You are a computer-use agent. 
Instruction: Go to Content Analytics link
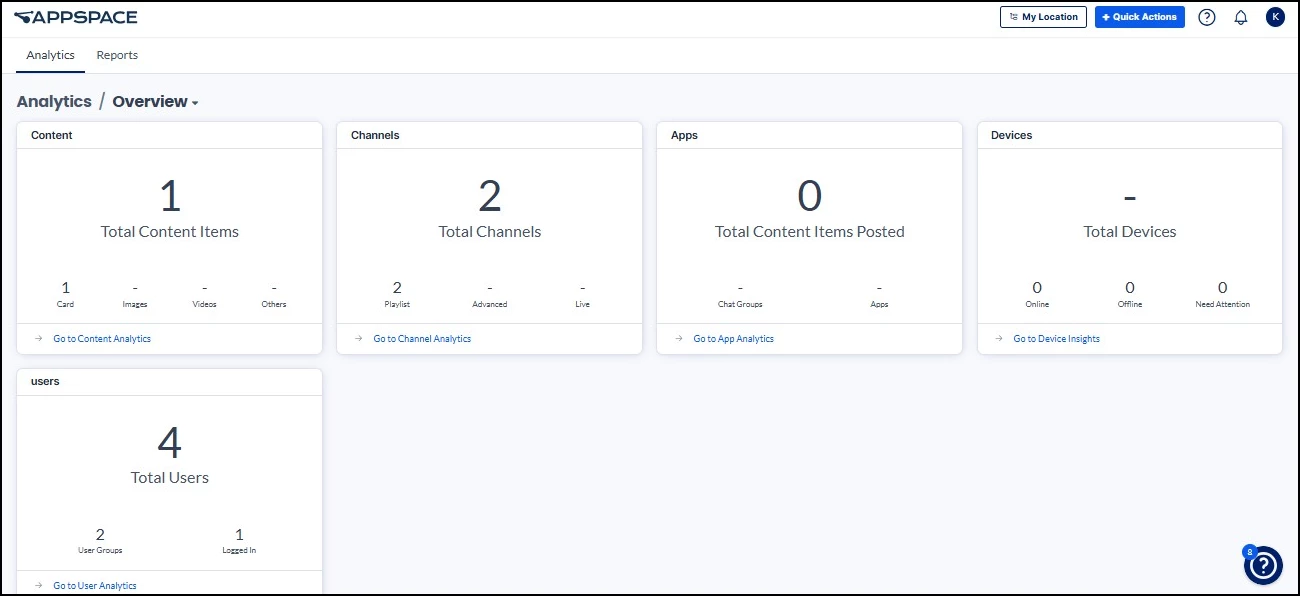[x=102, y=339]
